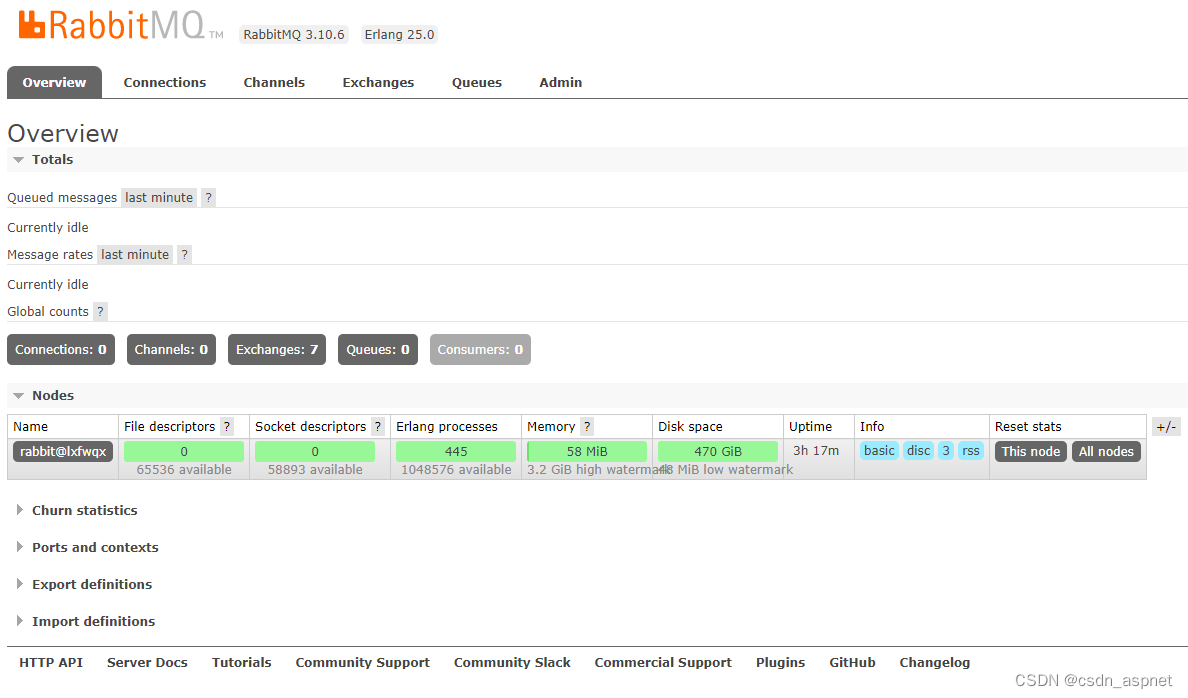Screen dimensions: 1188x698
Task: Open Queued messages last minute range selector
Action: (x=159, y=198)
